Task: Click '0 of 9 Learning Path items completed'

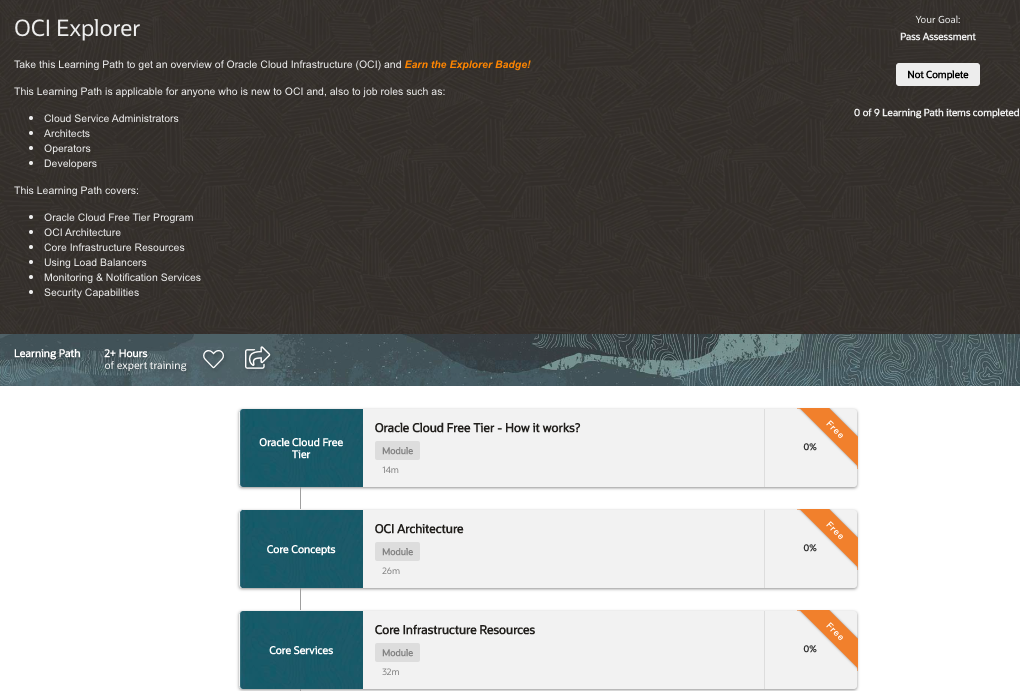Action: point(936,113)
